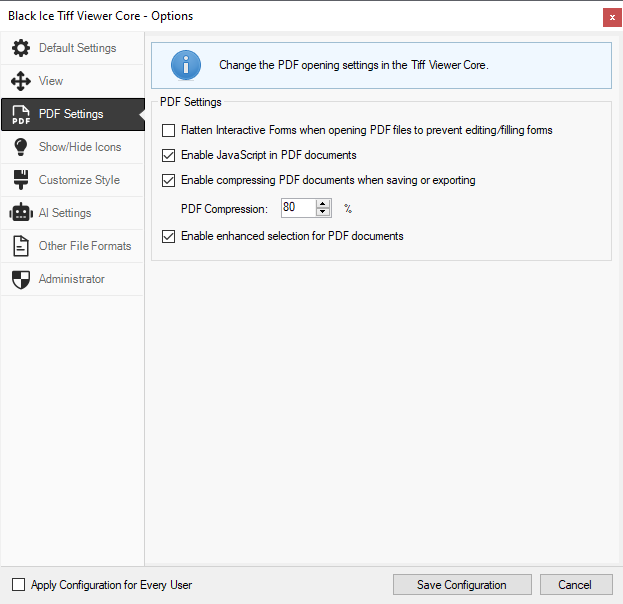
Task: Click the PDF document icon in sidebar
Action: pyautogui.click(x=21, y=114)
